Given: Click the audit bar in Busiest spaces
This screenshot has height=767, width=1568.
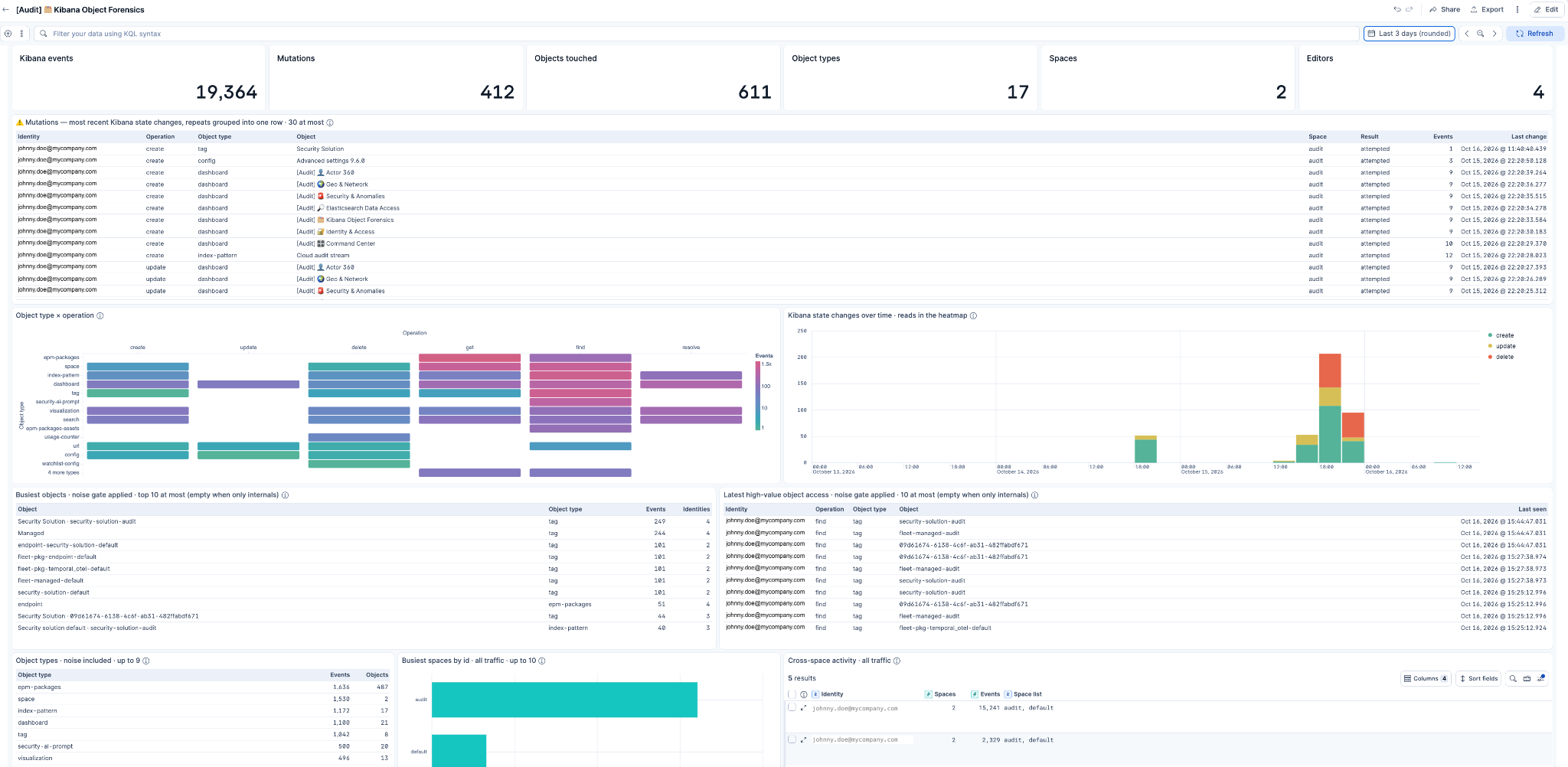Looking at the screenshot, I should click(564, 700).
